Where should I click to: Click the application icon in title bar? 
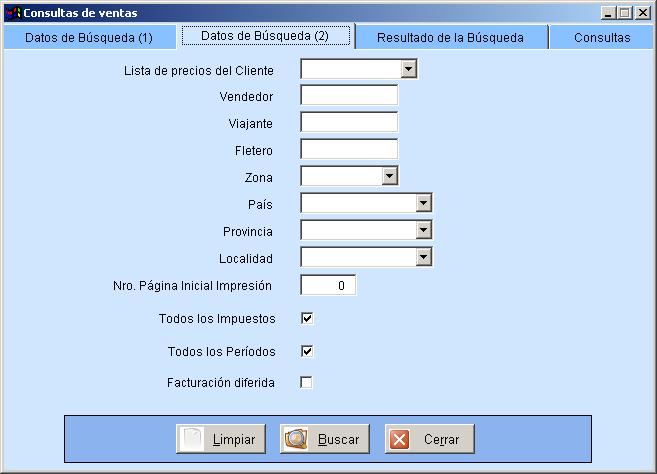[13, 13]
